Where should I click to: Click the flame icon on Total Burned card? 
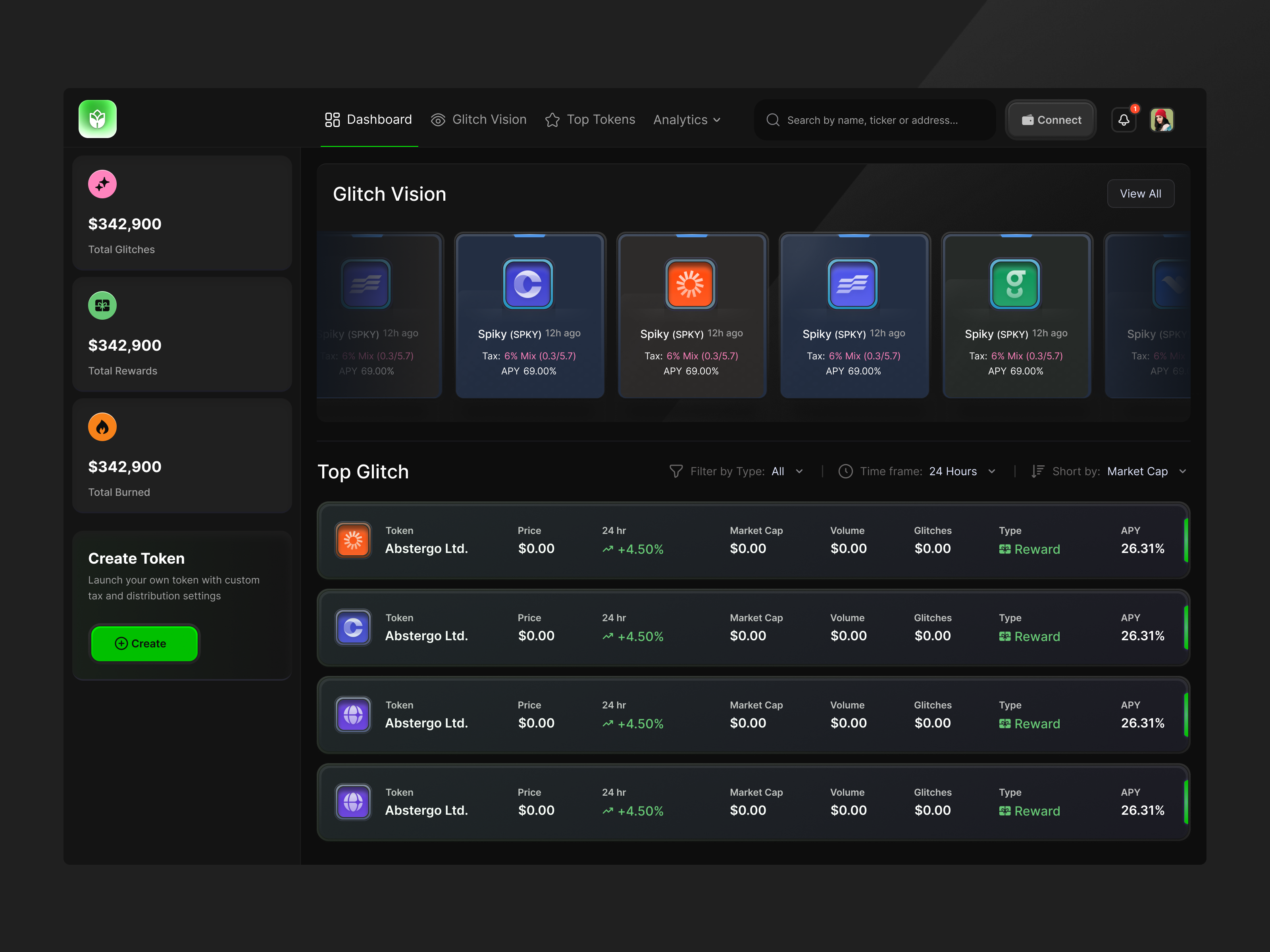coord(102,427)
